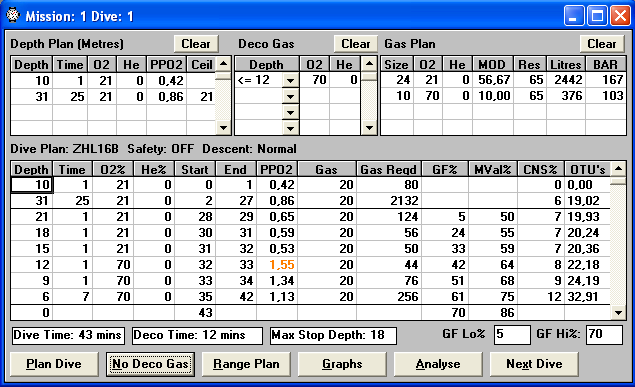The height and width of the screenshot is (387, 635).
Task: Click Ceil column header in Depth Plan
Action: [202, 64]
